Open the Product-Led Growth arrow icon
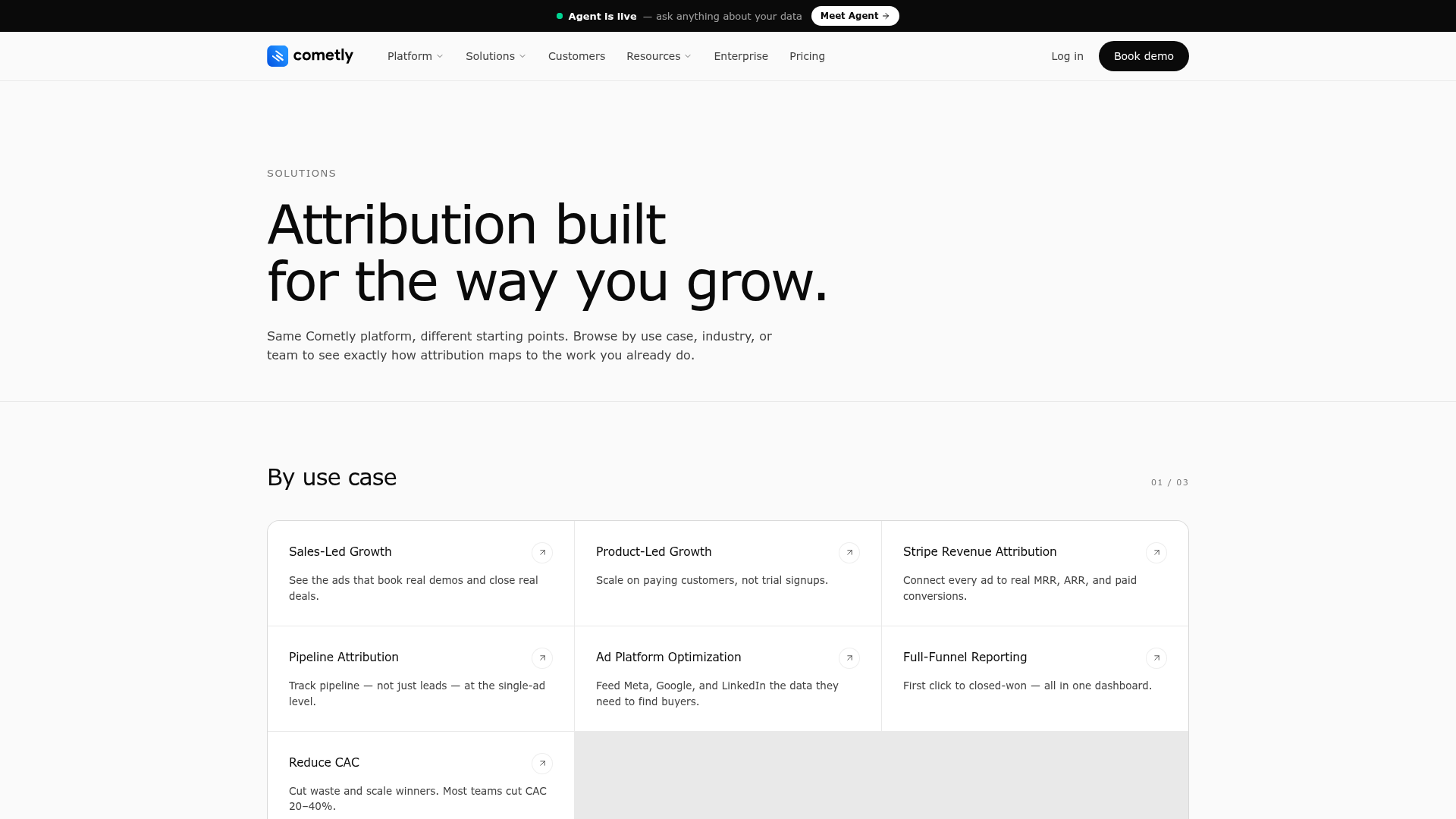The image size is (1456, 819). coord(849,553)
